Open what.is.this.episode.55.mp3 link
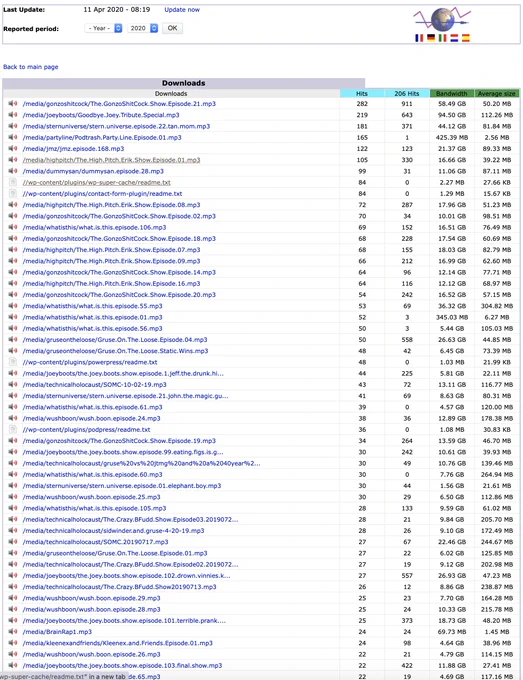The height and width of the screenshot is (680, 523). pos(92,306)
